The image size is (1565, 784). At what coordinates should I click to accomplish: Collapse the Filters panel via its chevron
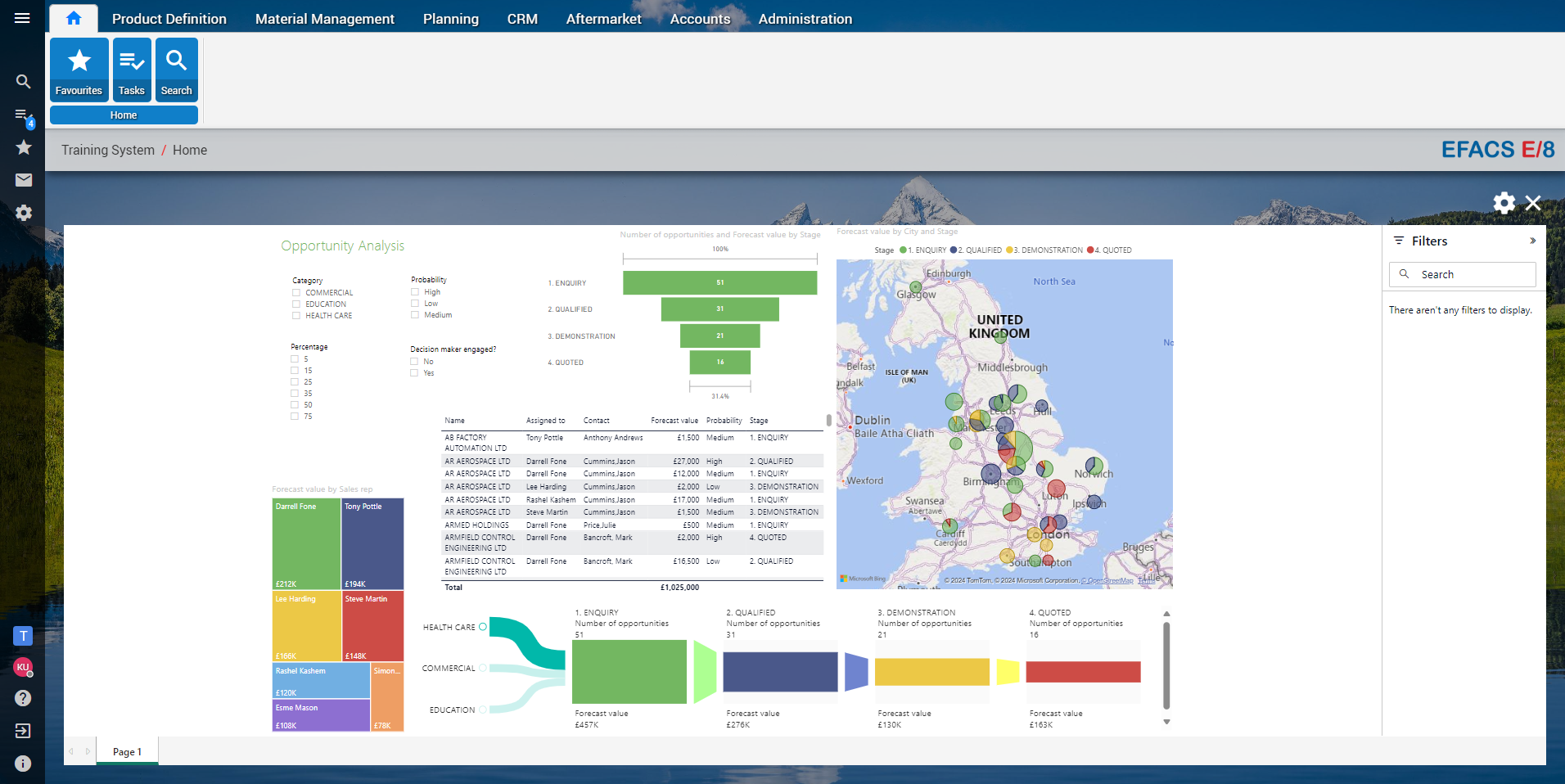coord(1531,241)
